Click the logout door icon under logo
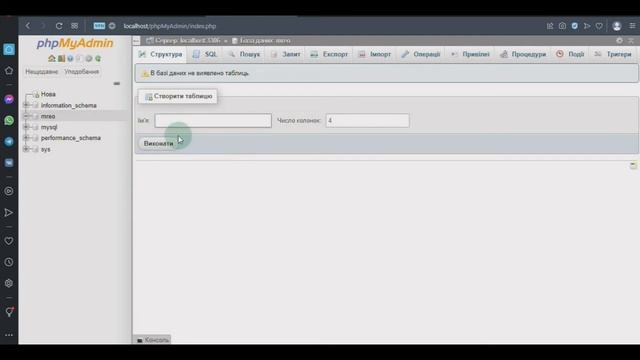This screenshot has width=640, height=360. click(x=61, y=58)
